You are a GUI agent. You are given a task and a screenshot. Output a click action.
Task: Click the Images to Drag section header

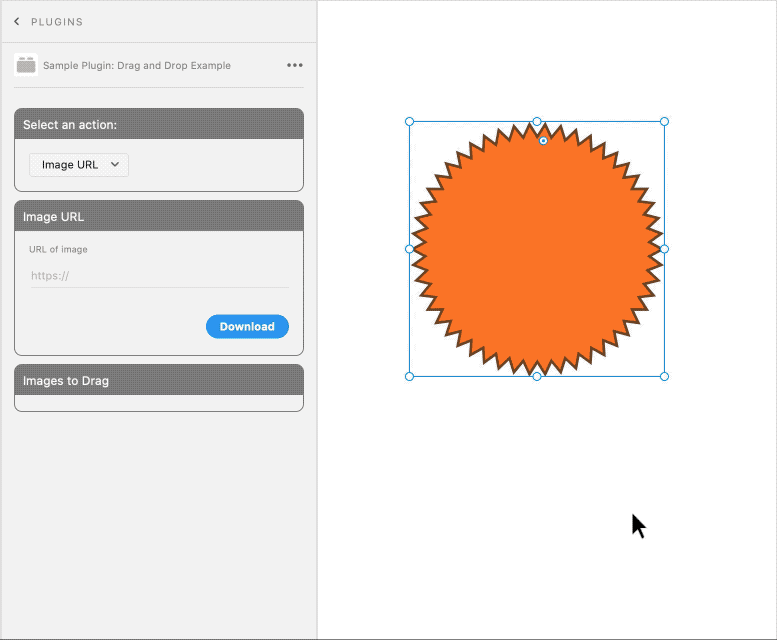pyautogui.click(x=159, y=380)
